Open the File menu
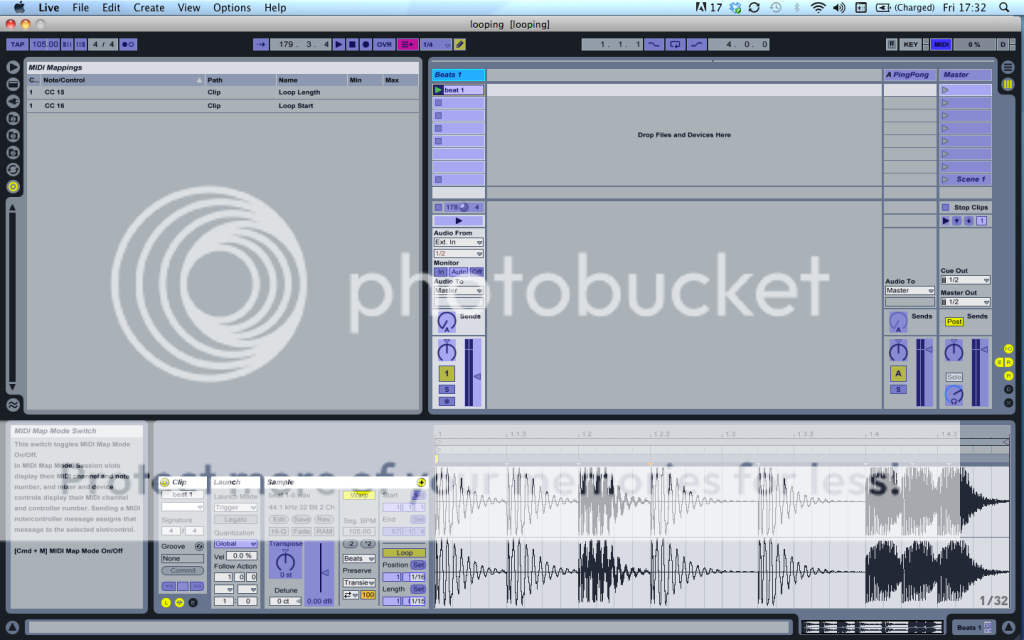This screenshot has height=640, width=1024. tap(80, 8)
